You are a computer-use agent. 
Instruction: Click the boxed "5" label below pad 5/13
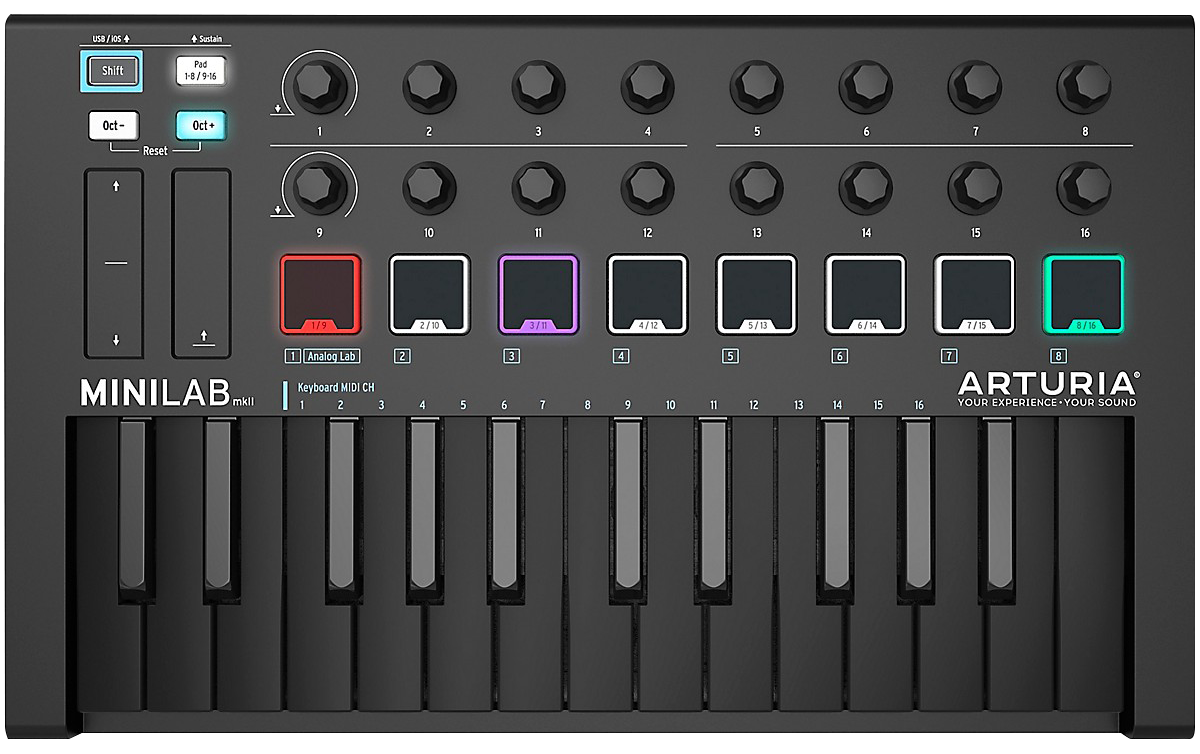(730, 356)
